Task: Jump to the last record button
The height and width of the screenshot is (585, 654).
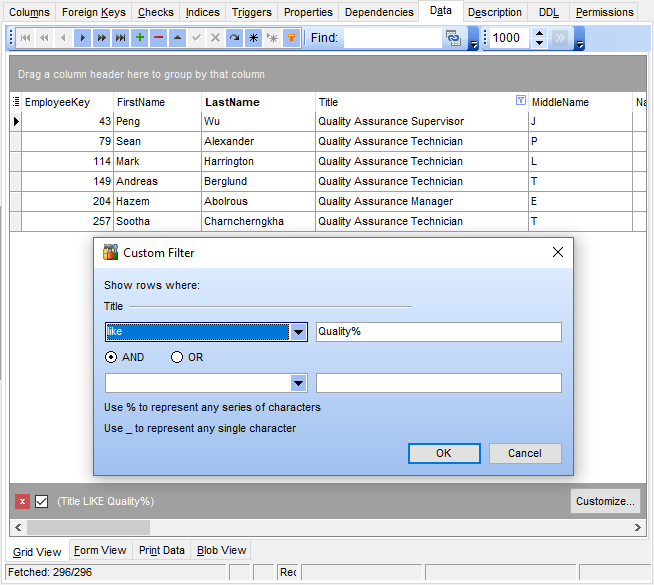Action: [x=121, y=38]
